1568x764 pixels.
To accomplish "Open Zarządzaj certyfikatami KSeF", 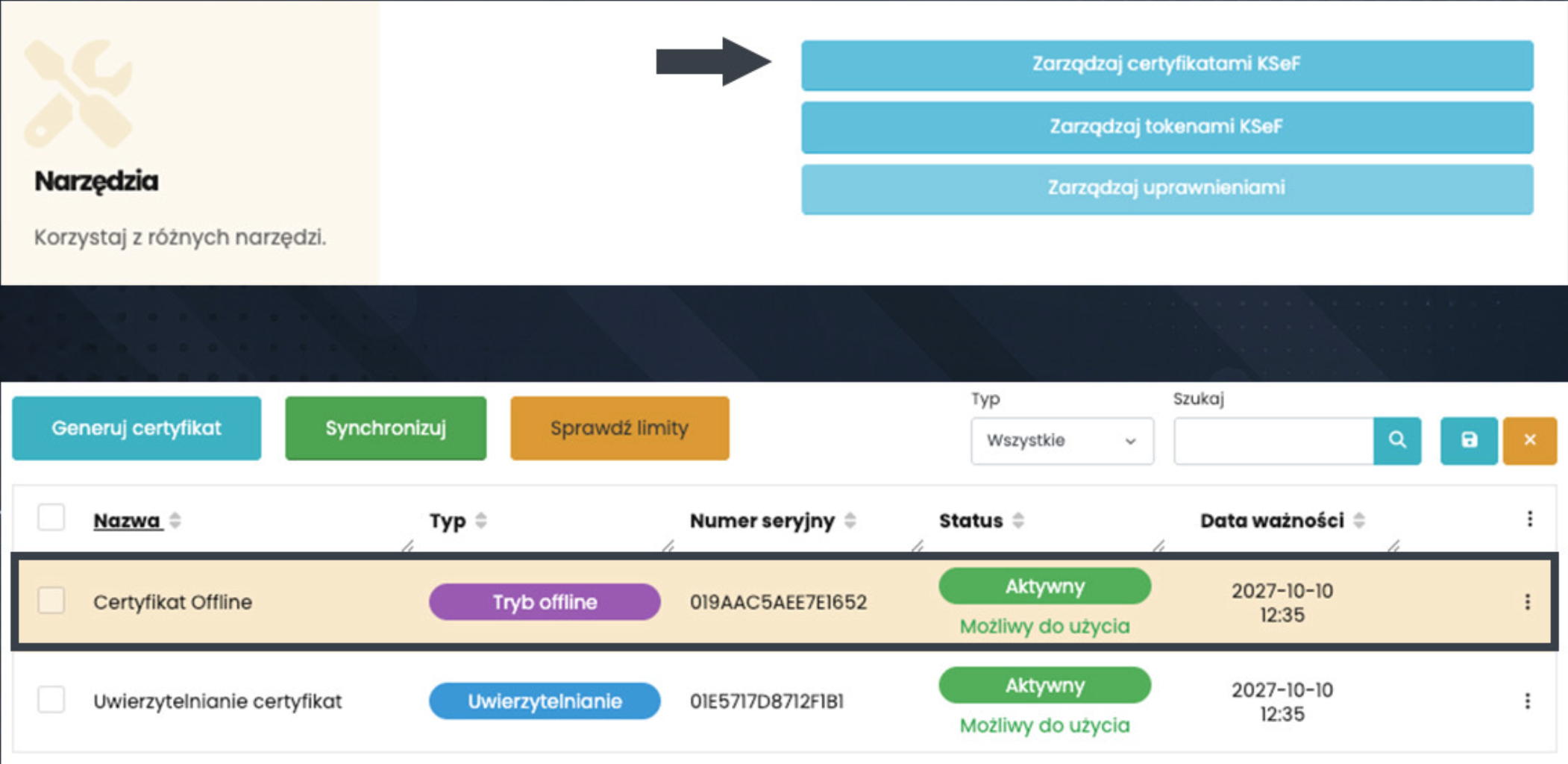I will pos(1167,65).
